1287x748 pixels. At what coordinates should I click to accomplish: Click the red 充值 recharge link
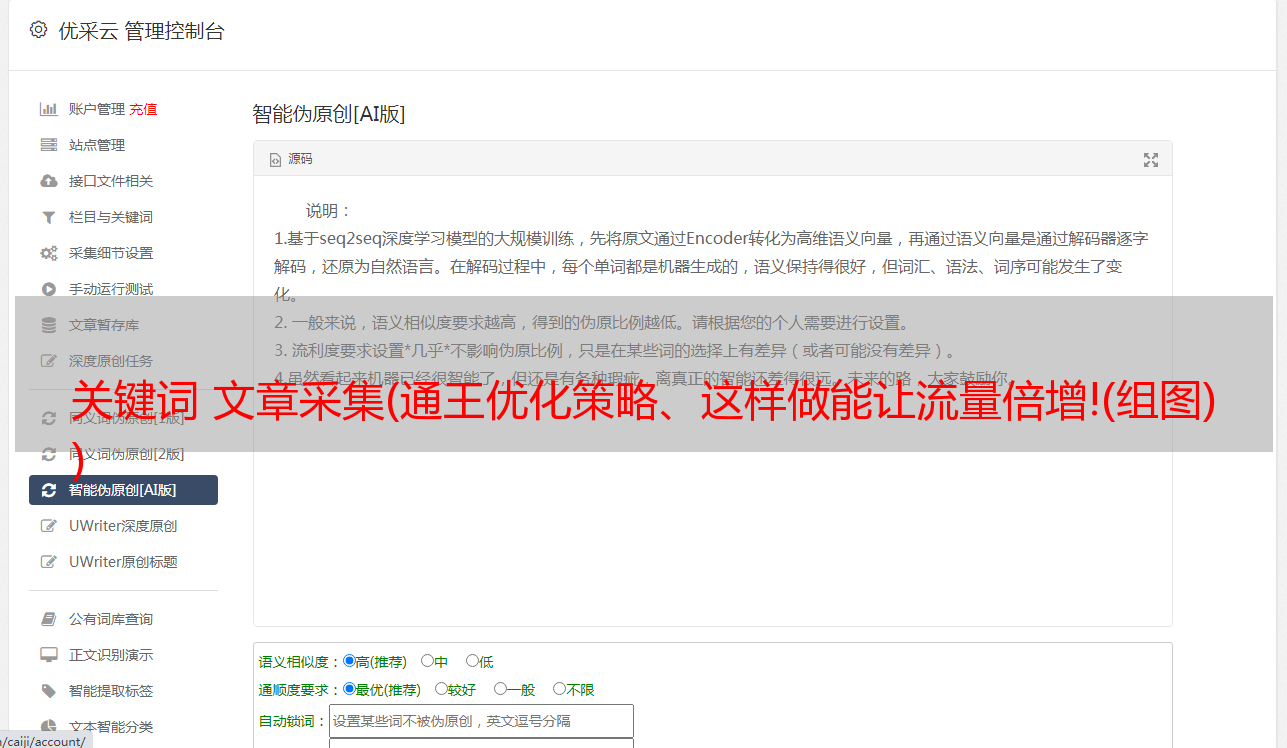(x=143, y=109)
